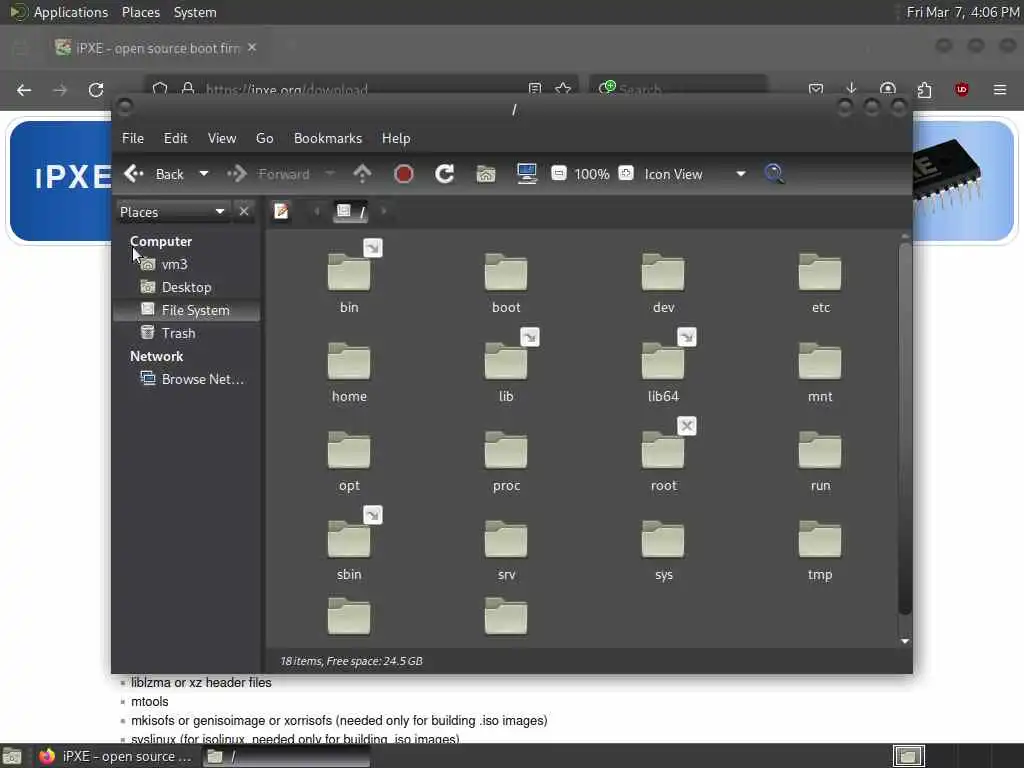
Task: Click the Computer toolbar icon
Action: (x=526, y=174)
